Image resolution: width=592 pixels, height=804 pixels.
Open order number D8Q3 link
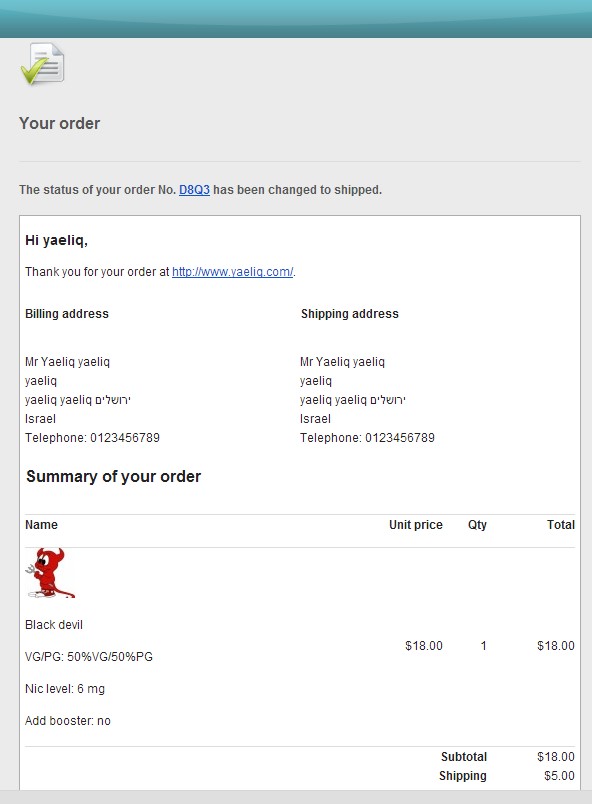click(194, 190)
